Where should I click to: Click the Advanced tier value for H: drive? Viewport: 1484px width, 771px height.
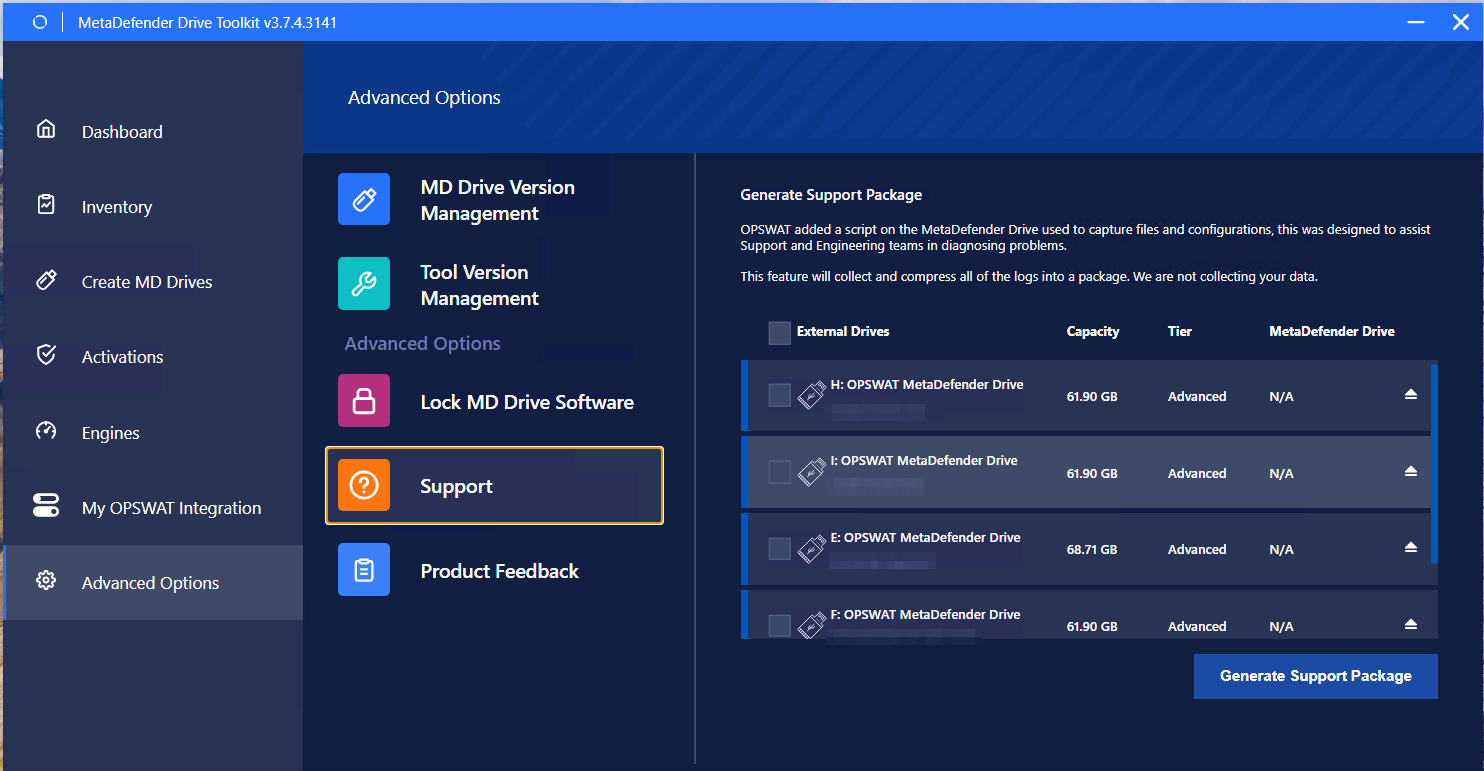coord(1197,396)
